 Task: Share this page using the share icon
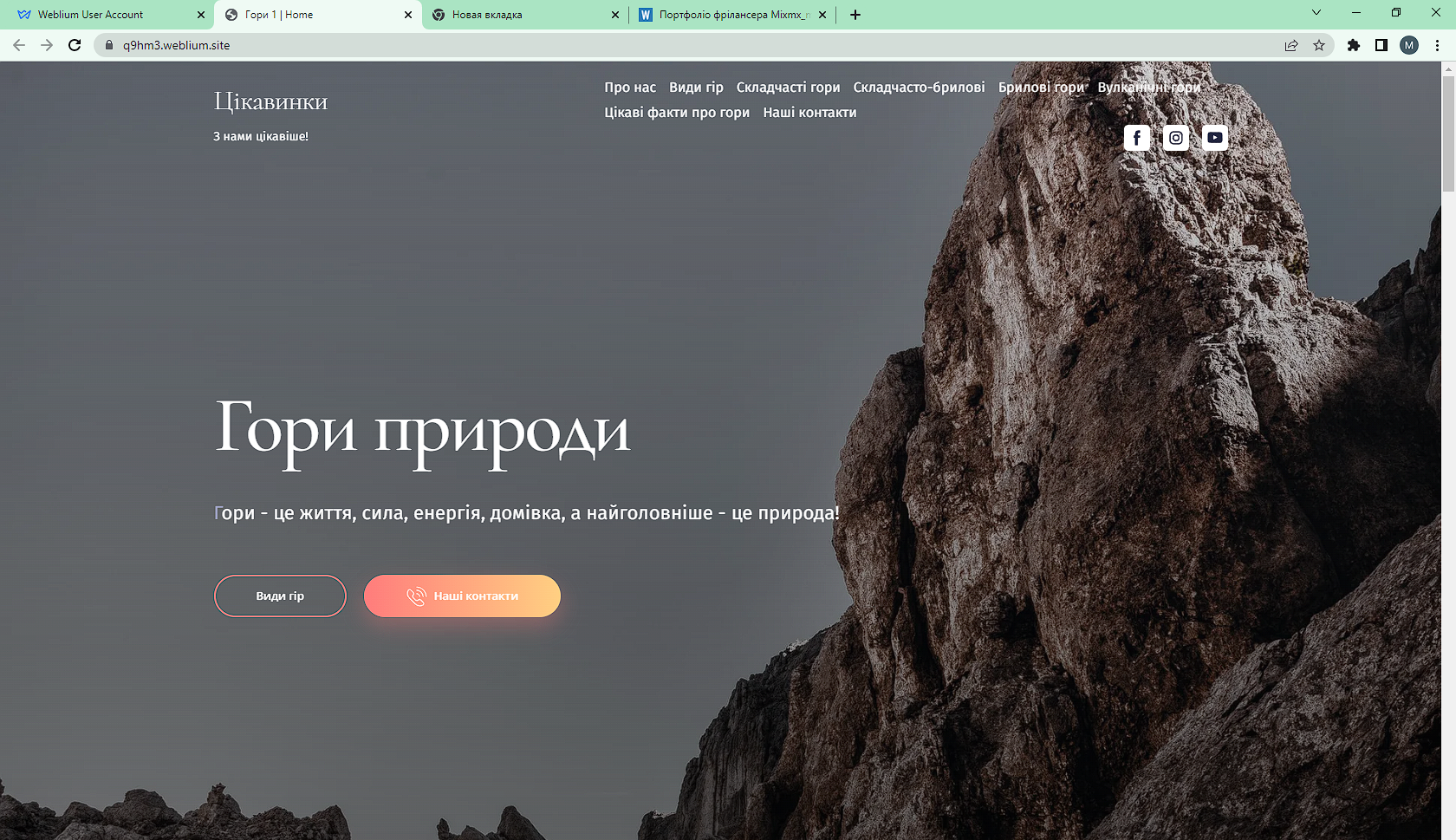(1291, 45)
